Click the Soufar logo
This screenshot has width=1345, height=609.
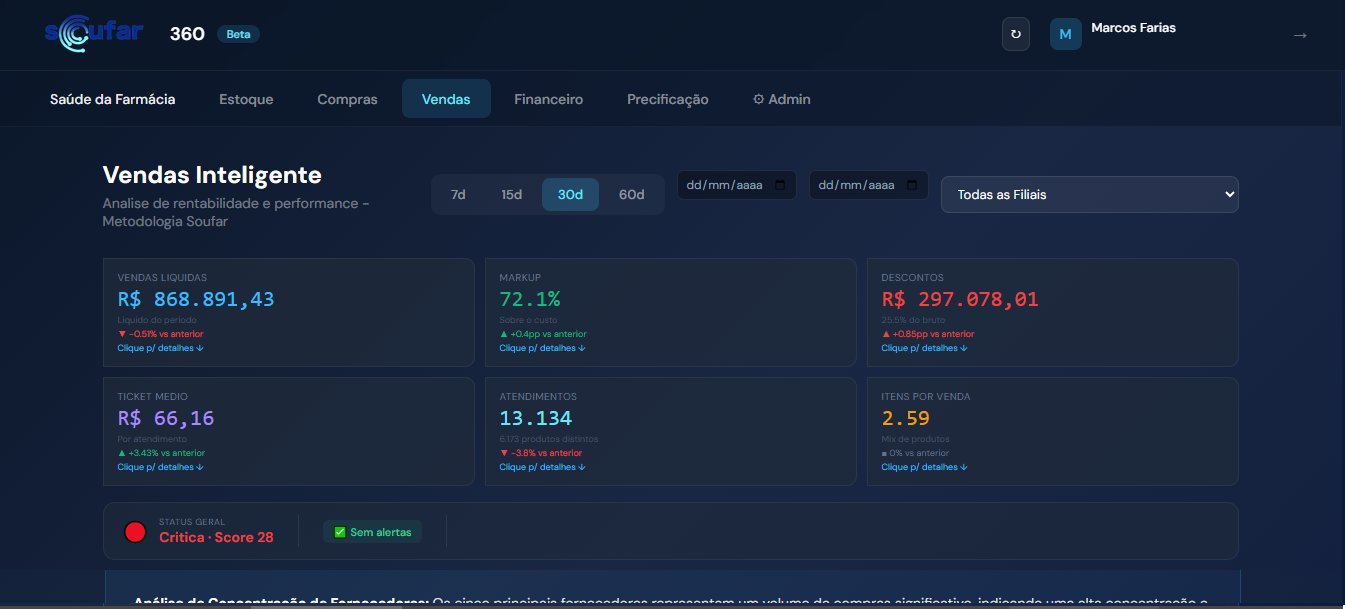(94, 34)
